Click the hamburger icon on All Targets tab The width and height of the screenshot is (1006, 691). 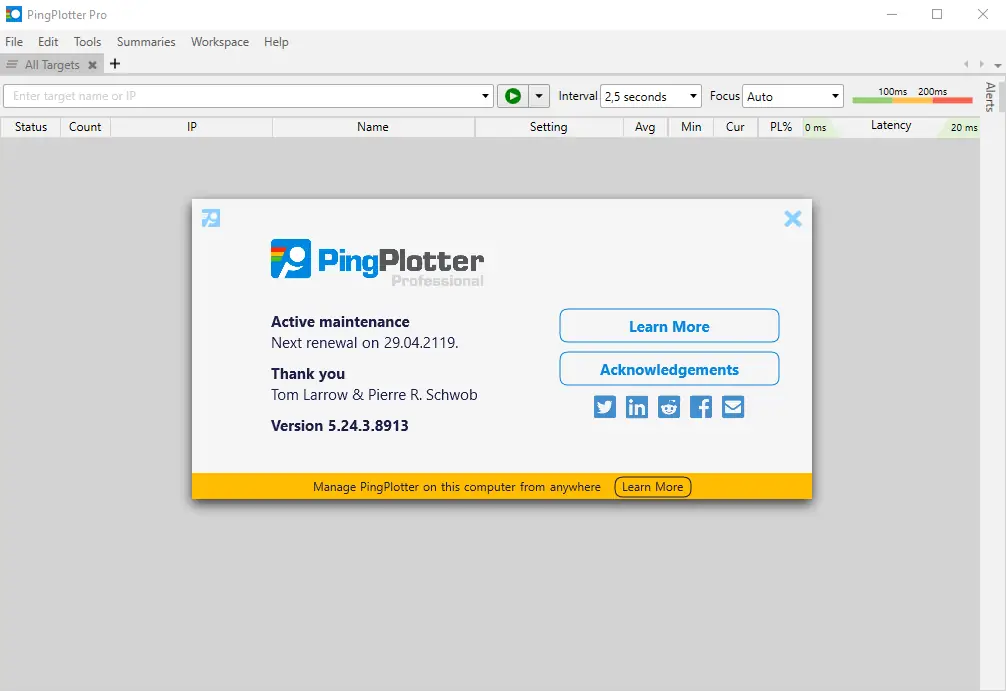click(x=12, y=65)
